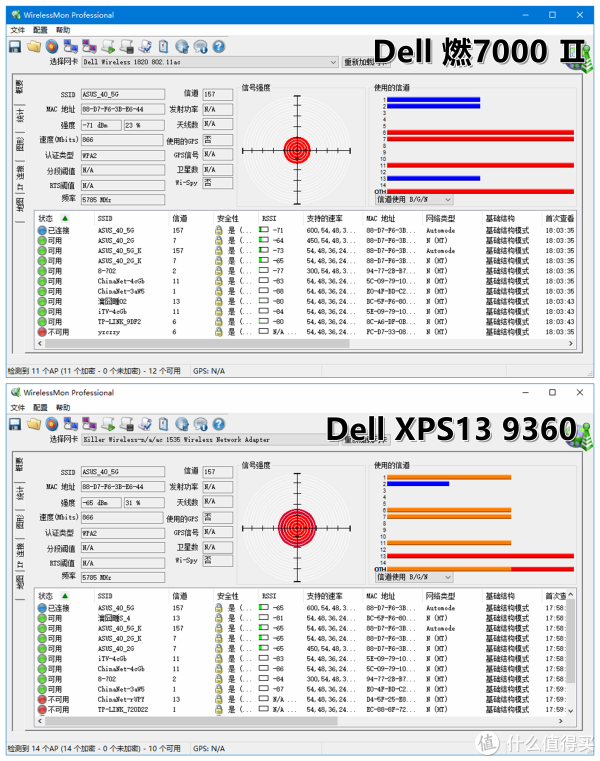Click the connect computers icon in lower toolbar
Screen dimensions: 600x761
click(70, 424)
